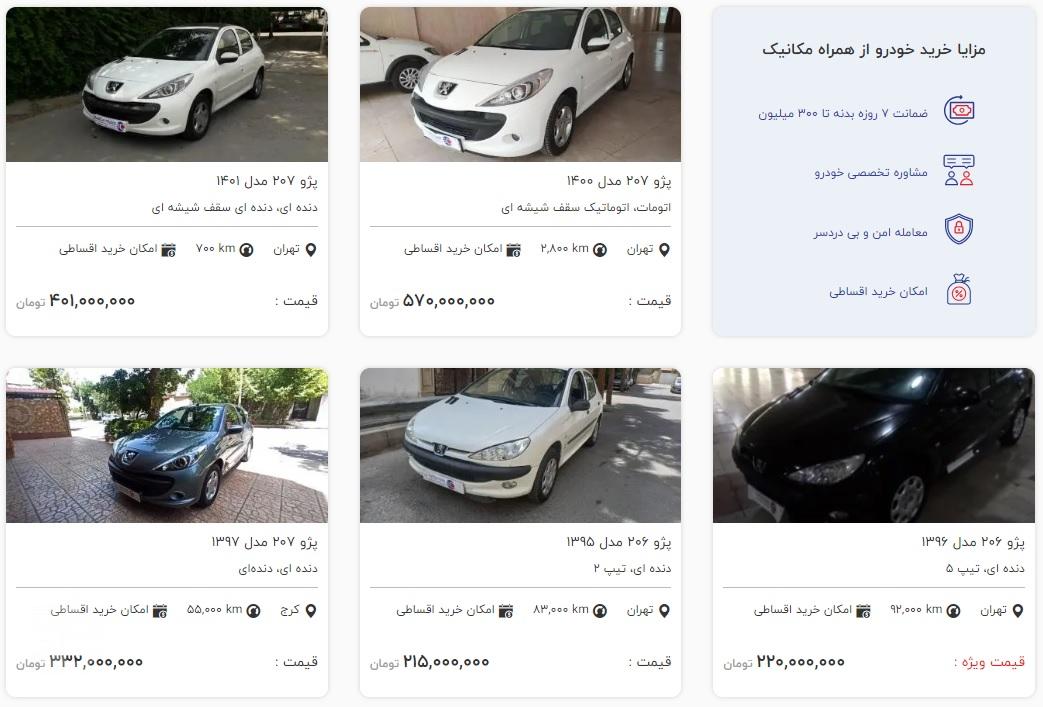This screenshot has height=707, width=1043.
Task: Open white Peugeot 207 1401 photo
Action: pos(167,84)
